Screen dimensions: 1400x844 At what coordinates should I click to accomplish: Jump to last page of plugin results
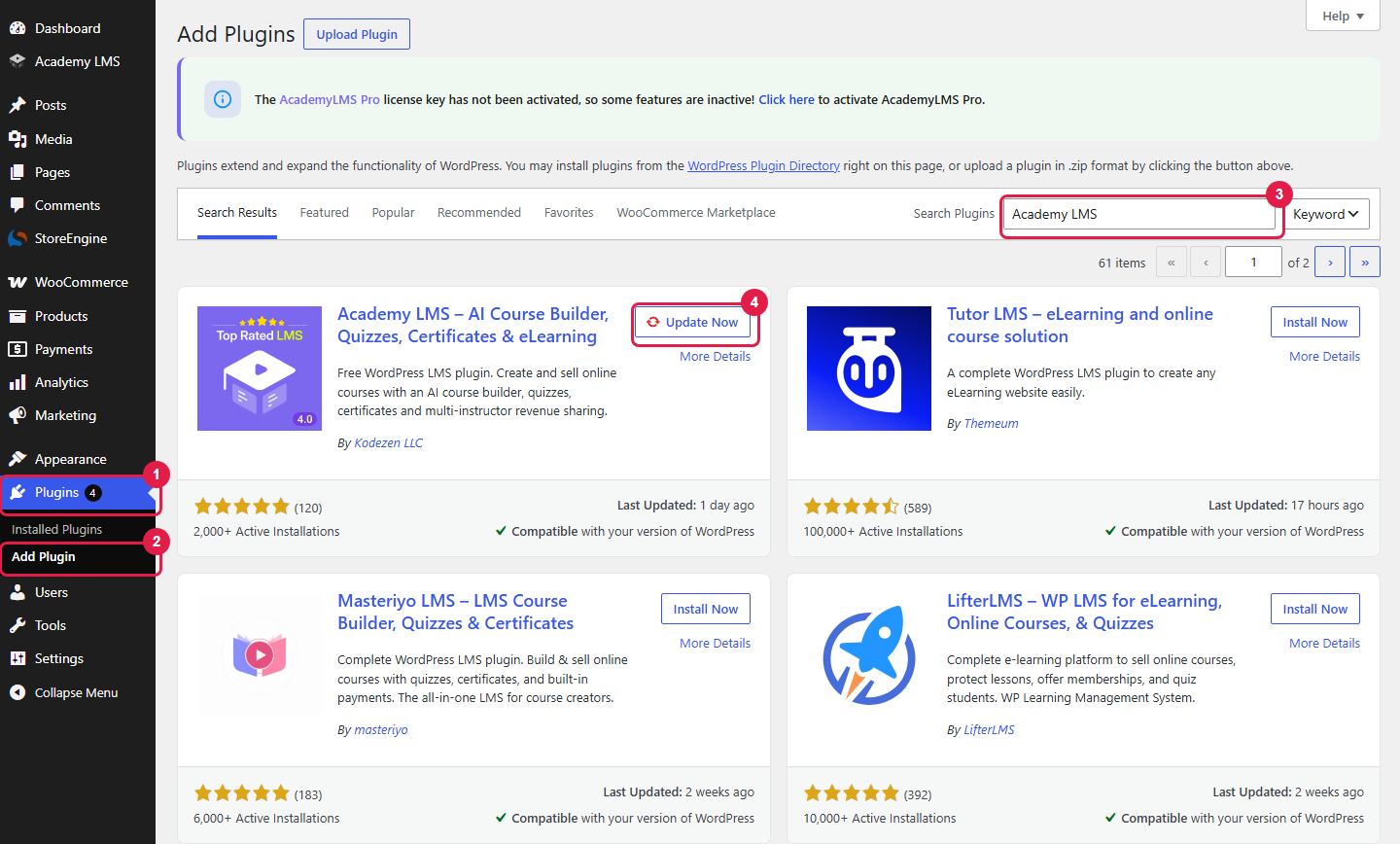point(1365,263)
